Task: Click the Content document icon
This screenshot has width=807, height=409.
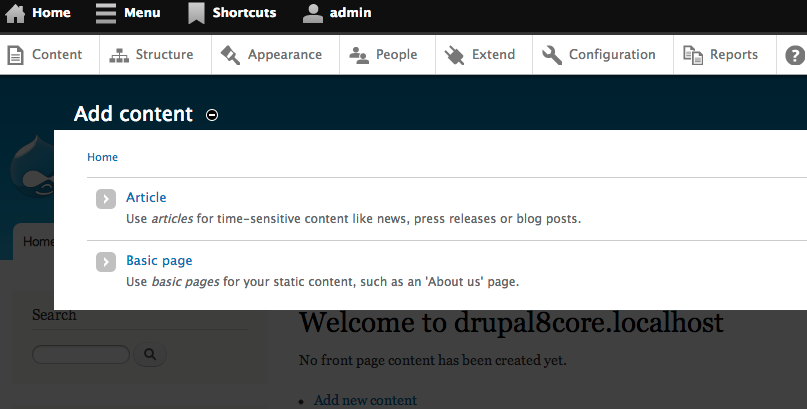Action: tap(15, 55)
